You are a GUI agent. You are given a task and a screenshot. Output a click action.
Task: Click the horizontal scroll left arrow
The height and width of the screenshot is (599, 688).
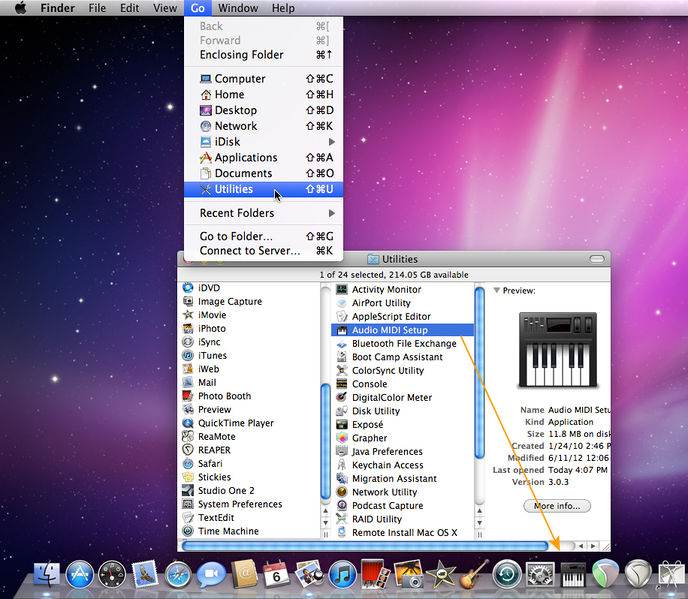[x=581, y=546]
